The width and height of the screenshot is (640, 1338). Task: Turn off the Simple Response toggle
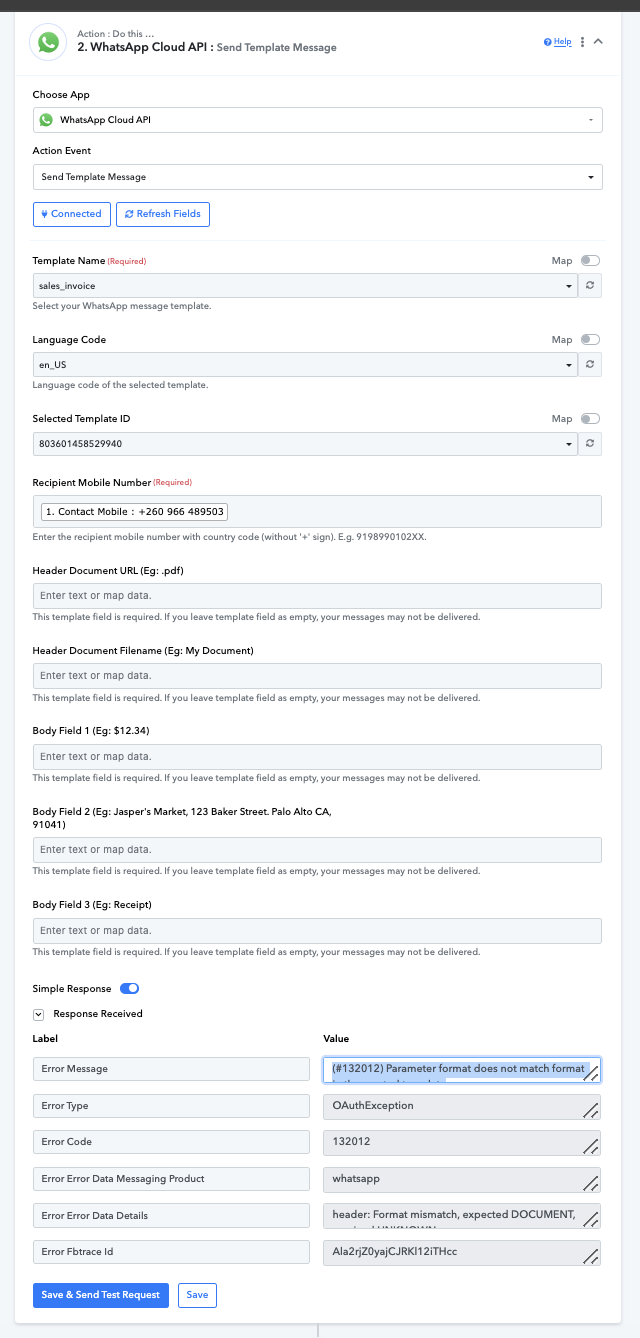pyautogui.click(x=130, y=989)
